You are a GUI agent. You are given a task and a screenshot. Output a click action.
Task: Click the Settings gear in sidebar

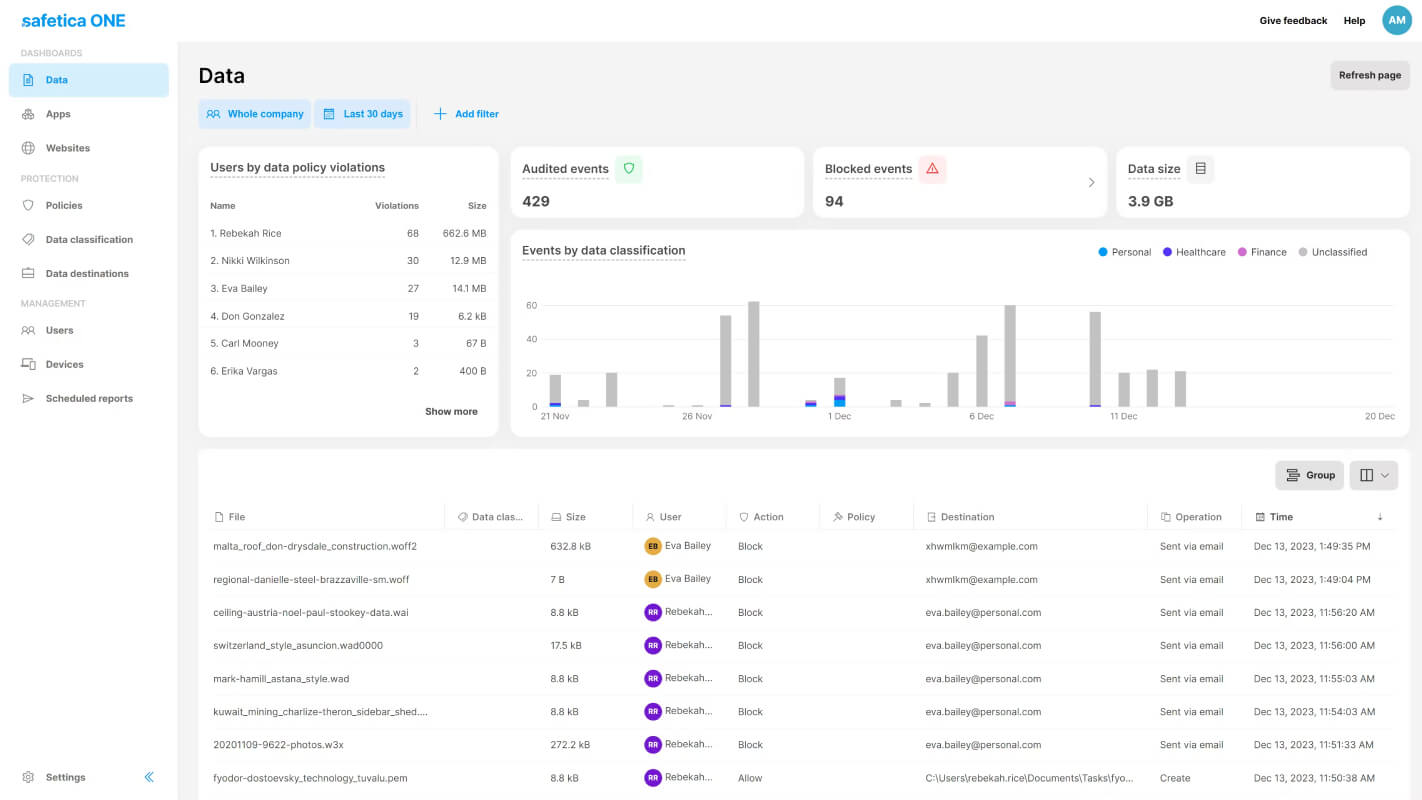[x=28, y=777]
